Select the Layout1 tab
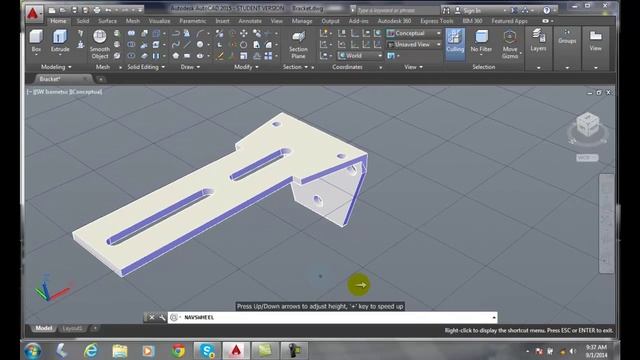This screenshot has height=360, width=640. [72, 328]
